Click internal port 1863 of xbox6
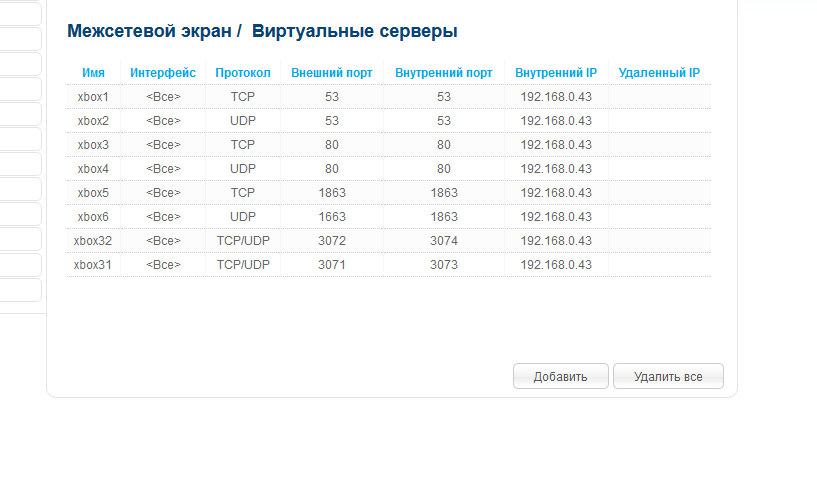817x481 pixels. 444,217
